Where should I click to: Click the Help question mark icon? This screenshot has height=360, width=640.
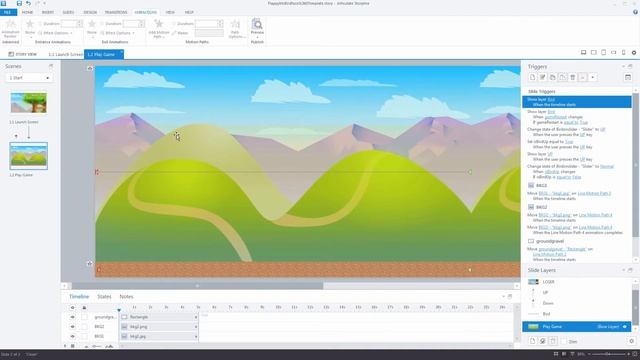click(635, 12)
